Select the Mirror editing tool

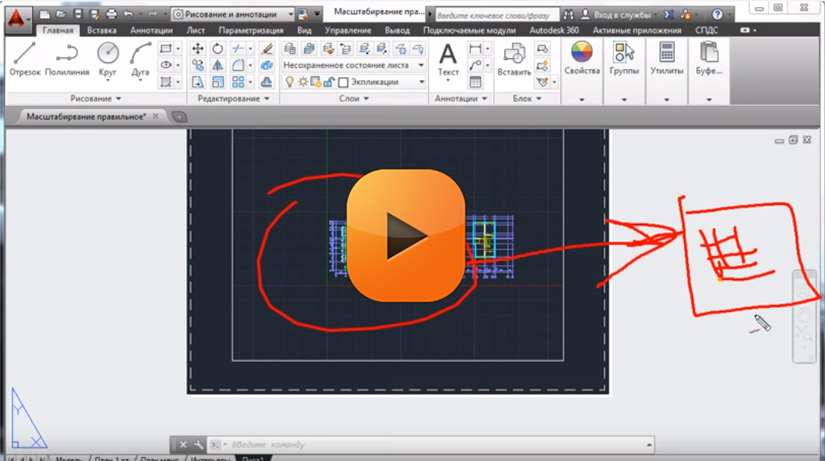(x=217, y=65)
